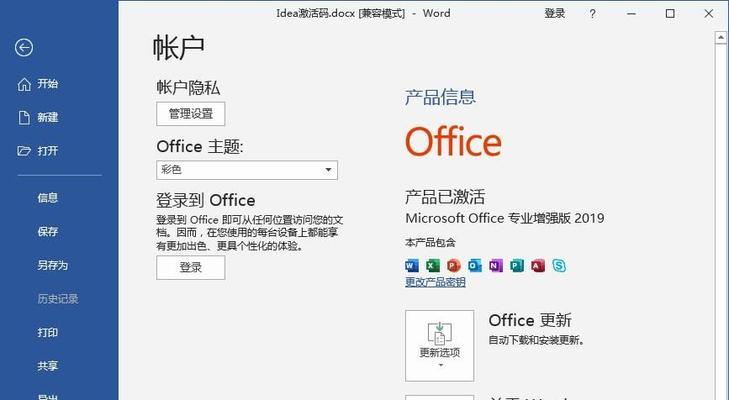
Task: Open help with the question mark icon
Action: pos(592,14)
